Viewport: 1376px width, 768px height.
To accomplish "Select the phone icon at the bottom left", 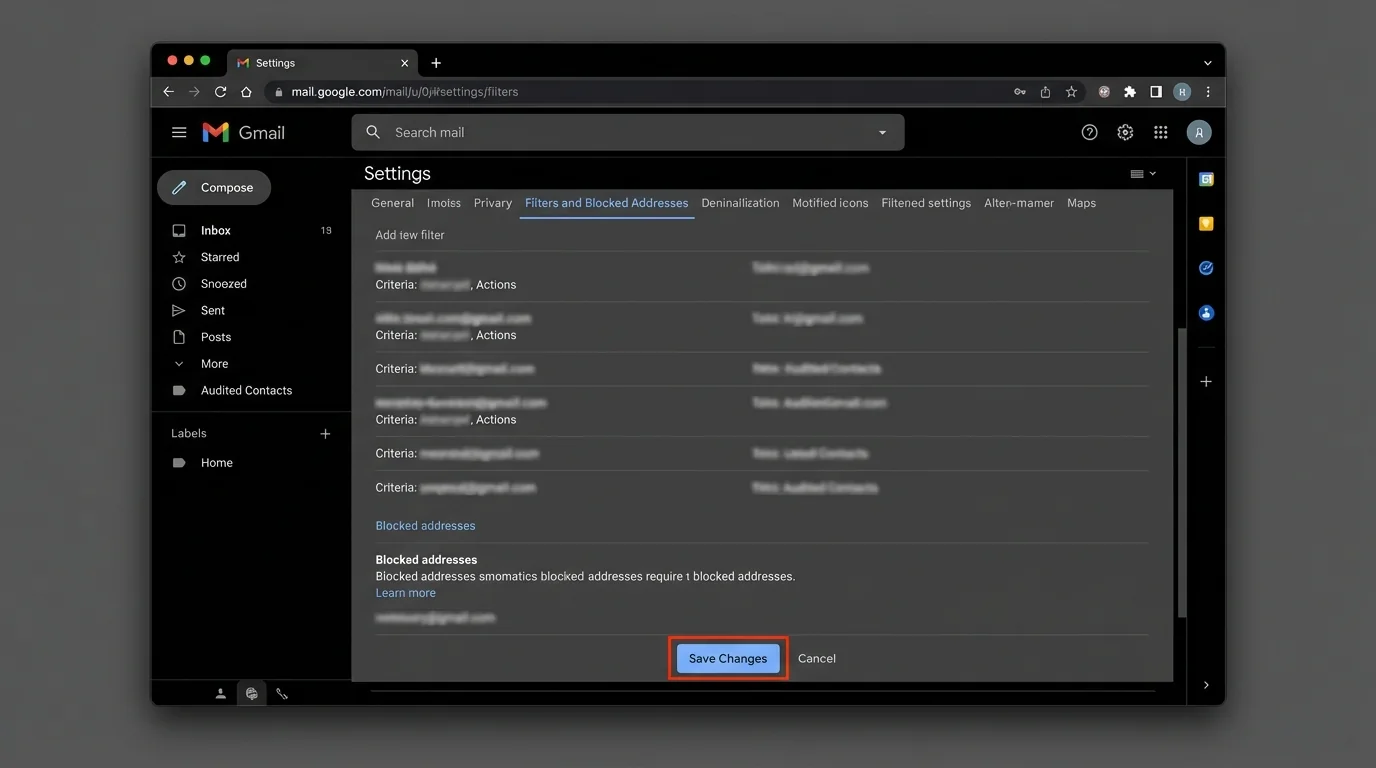I will [281, 693].
